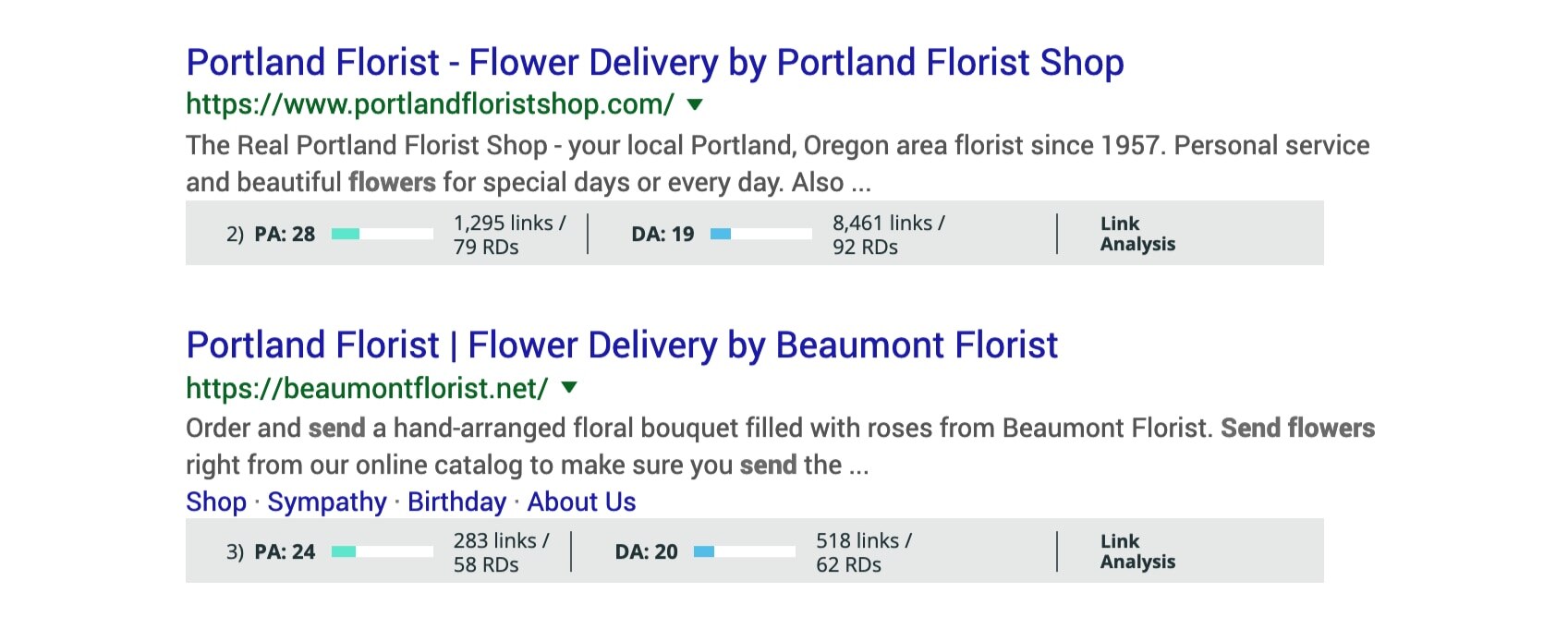The image size is (1568, 629).
Task: Open Beaumont Florist result title link
Action: pyautogui.click(x=621, y=345)
